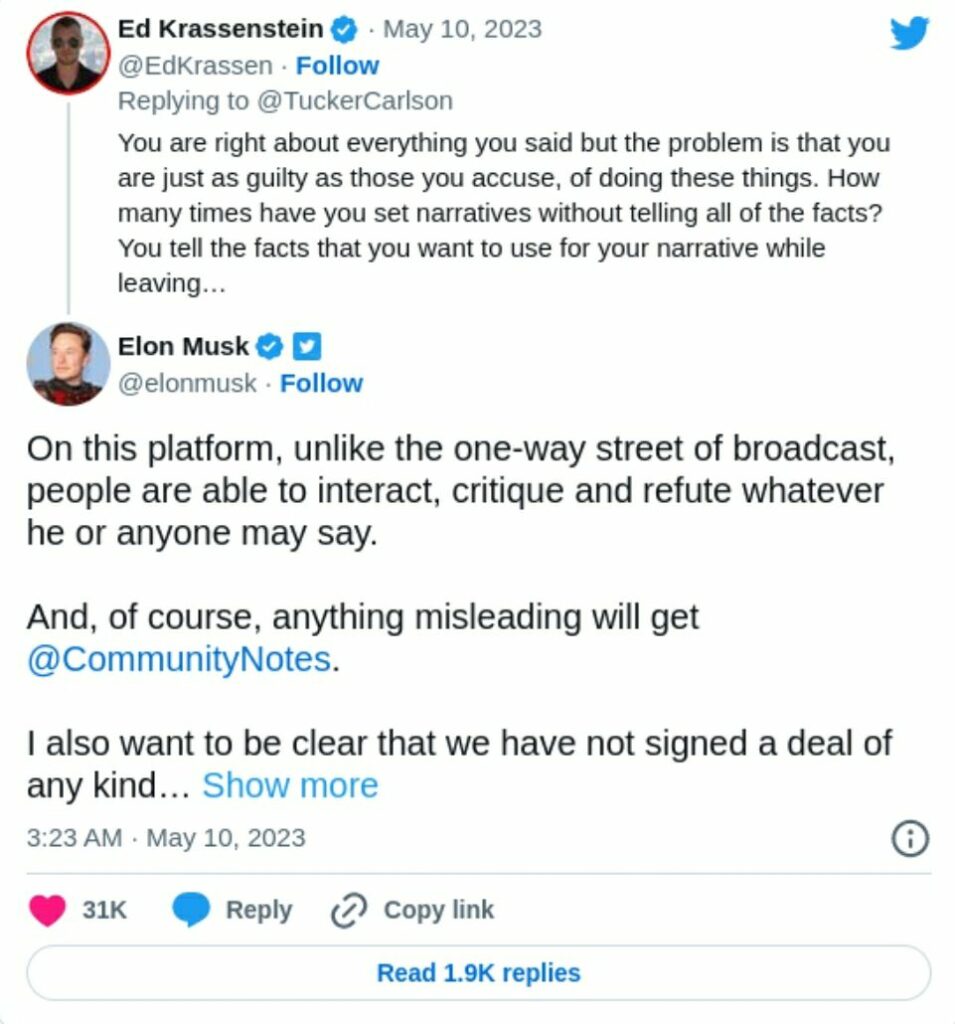Screen dimensions: 955x1024
Task: Like the tweet with heart icon
Action: (48, 910)
